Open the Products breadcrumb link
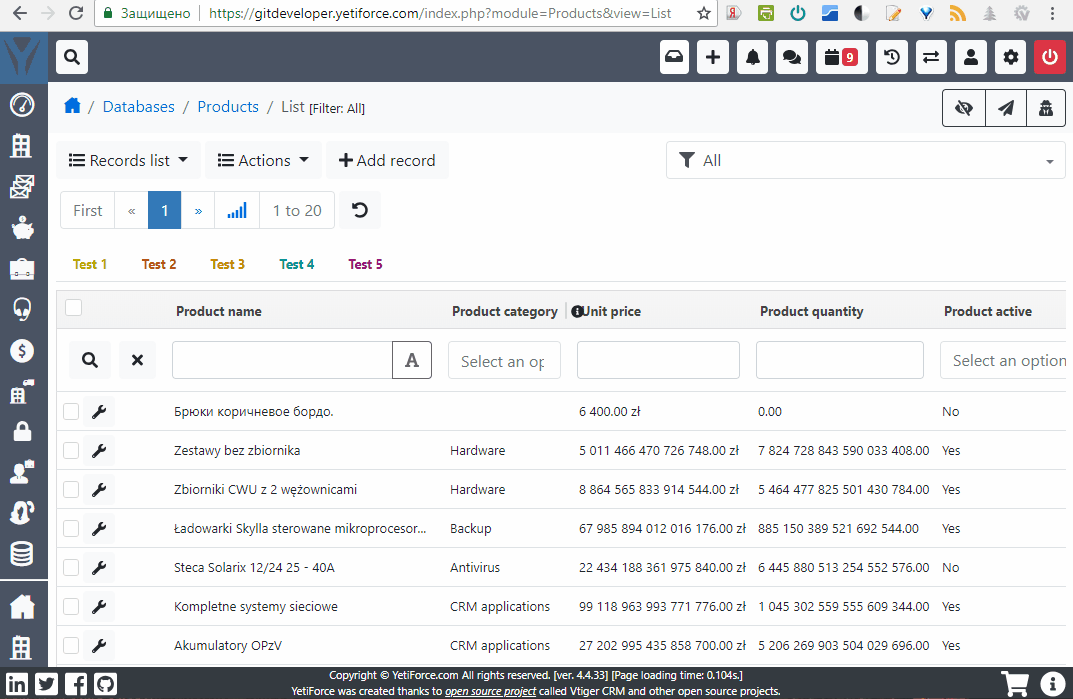This screenshot has height=699, width=1073. [228, 107]
